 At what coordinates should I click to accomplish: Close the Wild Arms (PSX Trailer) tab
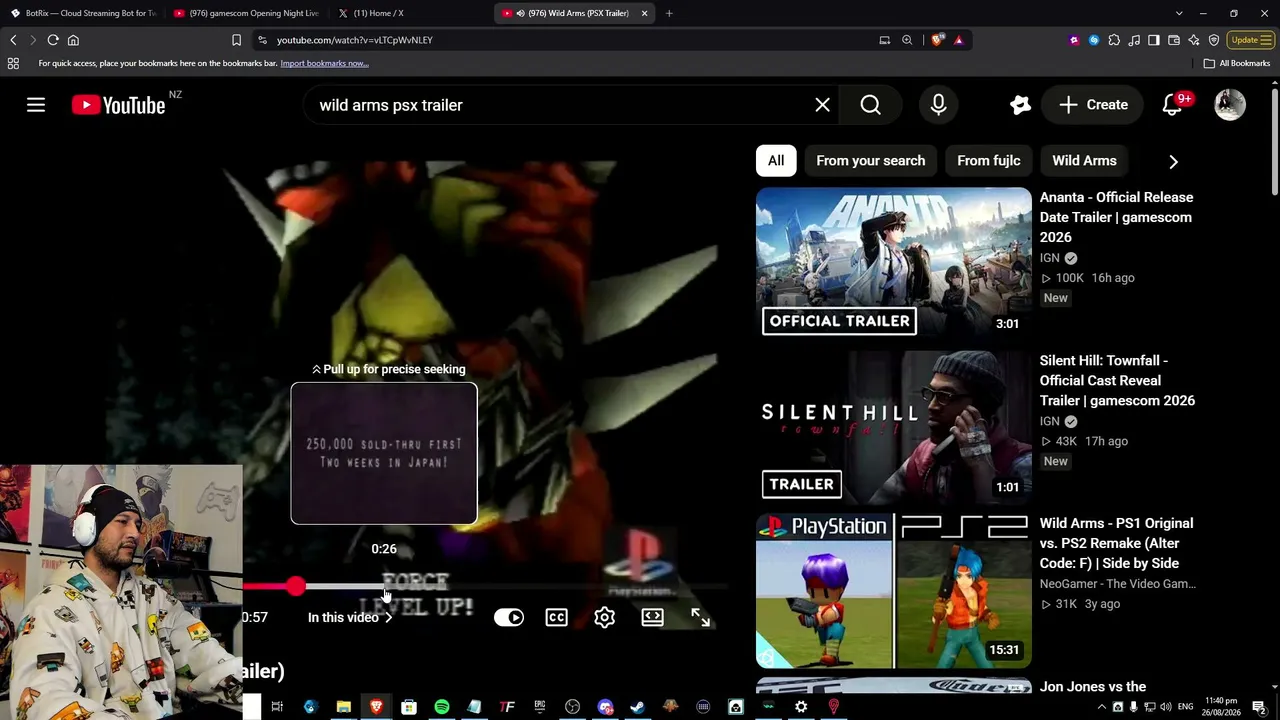[644, 13]
